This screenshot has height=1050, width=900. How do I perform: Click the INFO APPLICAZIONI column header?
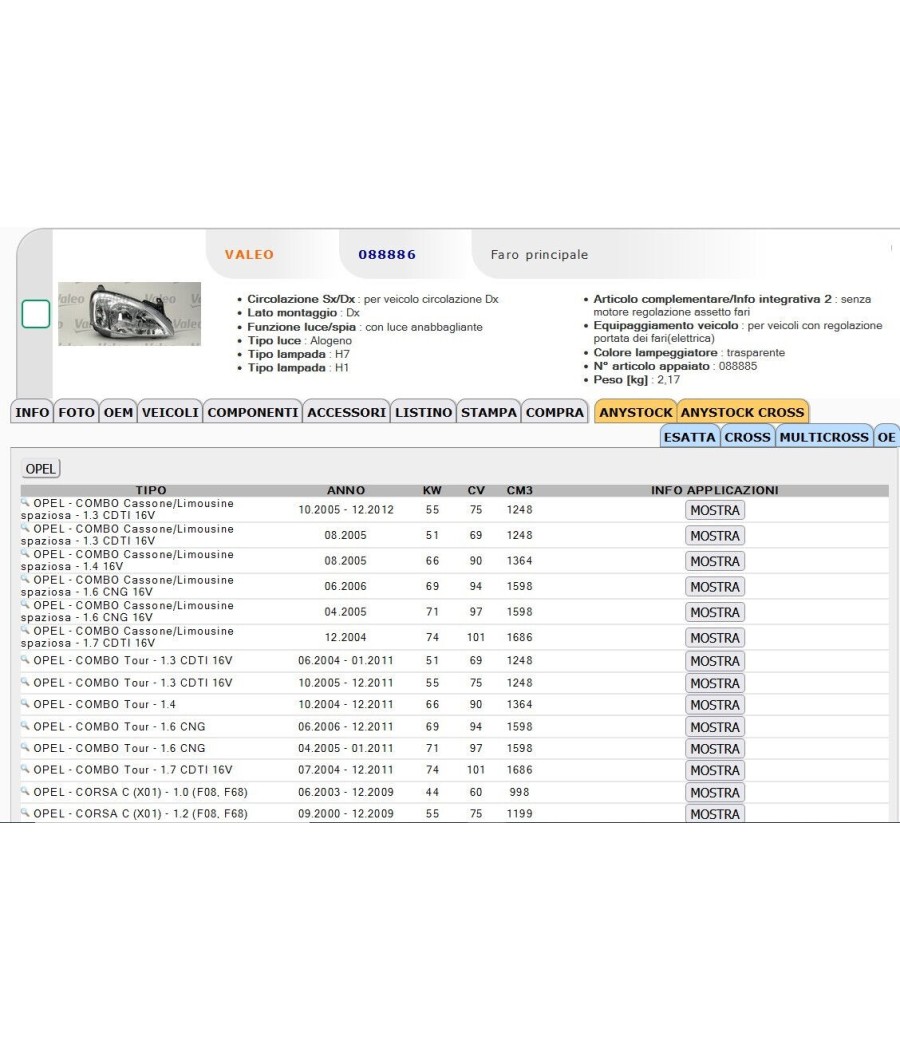click(x=715, y=490)
